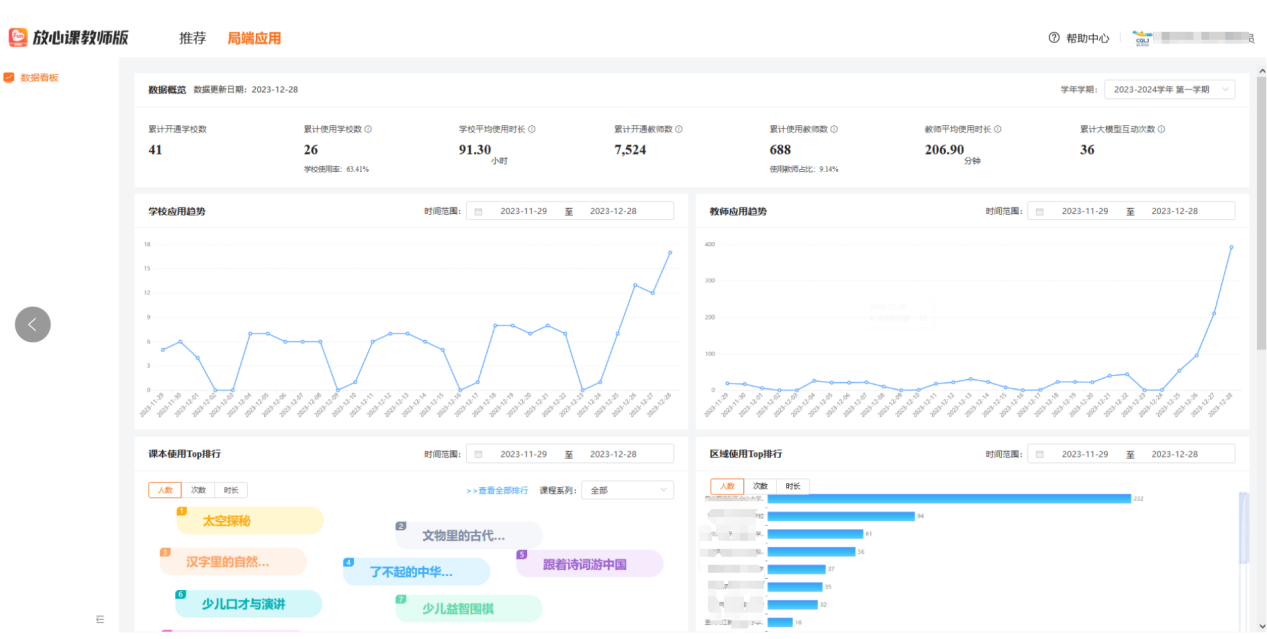Viewport: 1267px width, 639px height.
Task: Switch to the 推荐 tab
Action: (x=192, y=38)
